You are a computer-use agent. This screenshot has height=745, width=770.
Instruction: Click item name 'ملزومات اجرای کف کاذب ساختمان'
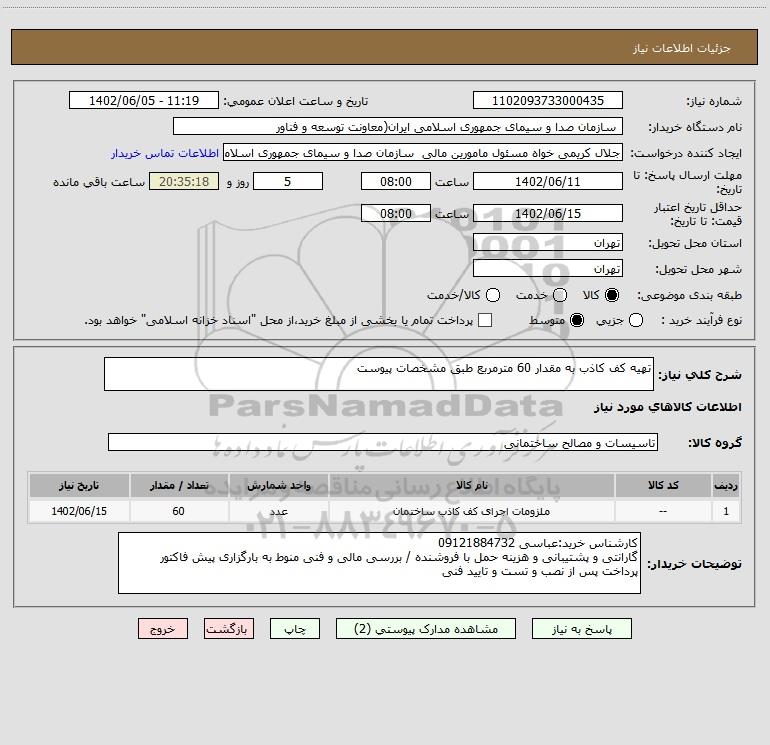[x=471, y=511]
